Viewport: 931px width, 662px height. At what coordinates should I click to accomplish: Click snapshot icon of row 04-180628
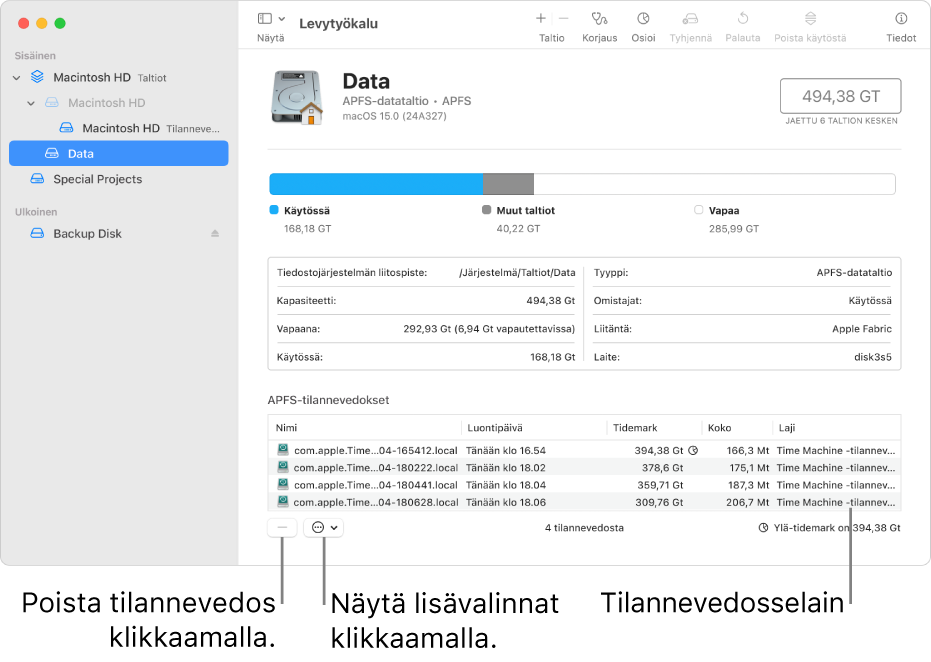283,502
